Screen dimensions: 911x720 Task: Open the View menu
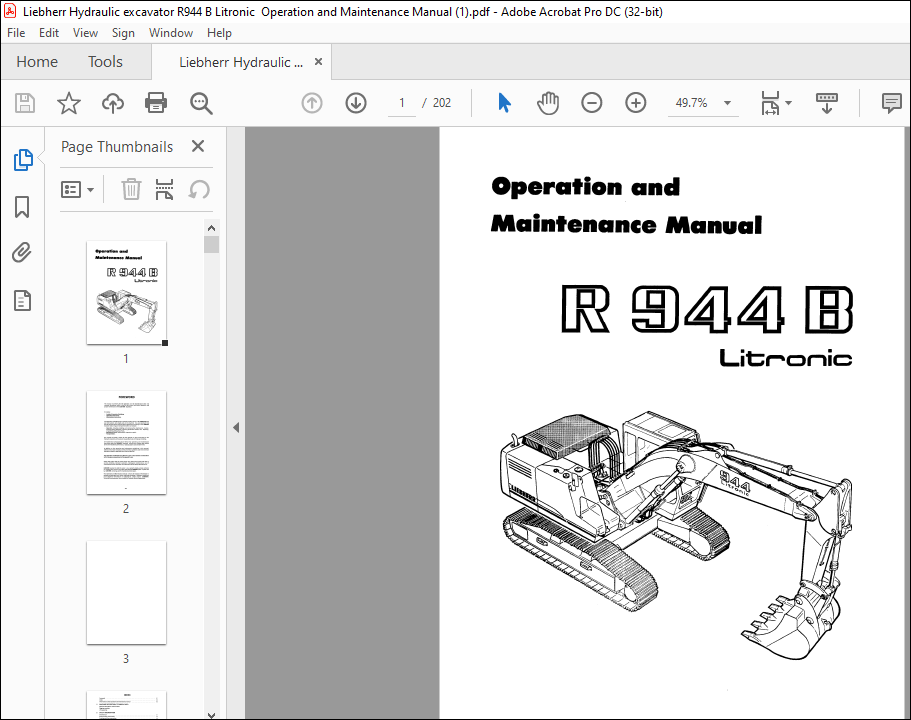pos(85,33)
